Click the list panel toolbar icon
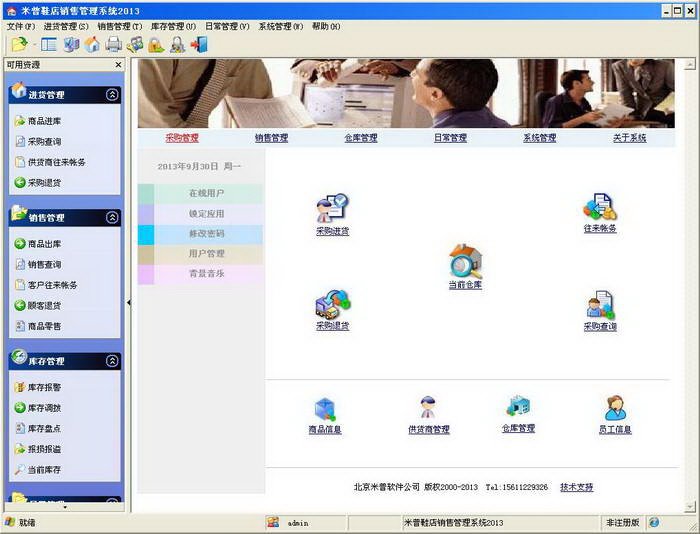 click(49, 45)
